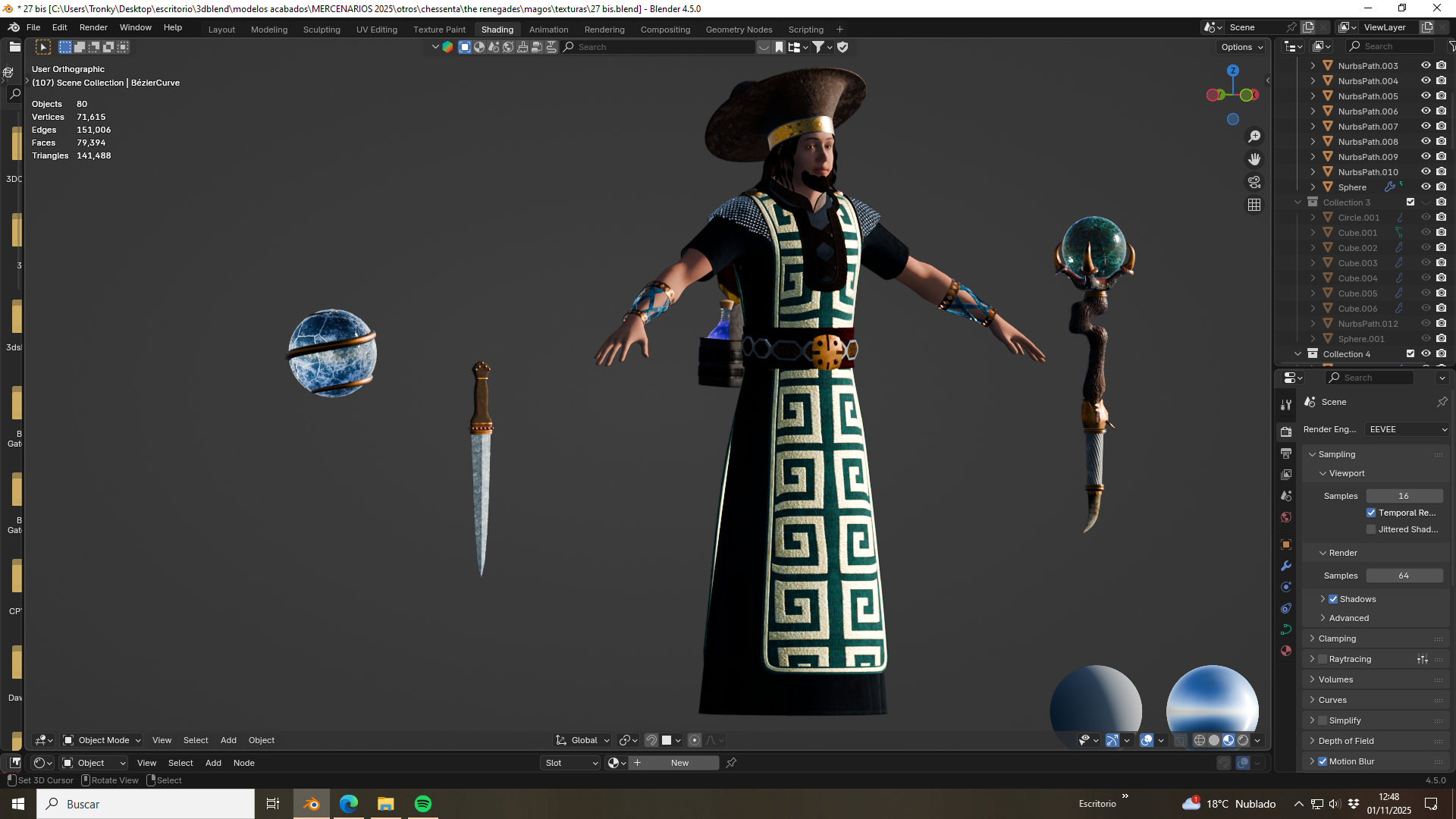Open the Render Engine EEVEE dropdown
The width and height of the screenshot is (1456, 819).
coord(1407,429)
